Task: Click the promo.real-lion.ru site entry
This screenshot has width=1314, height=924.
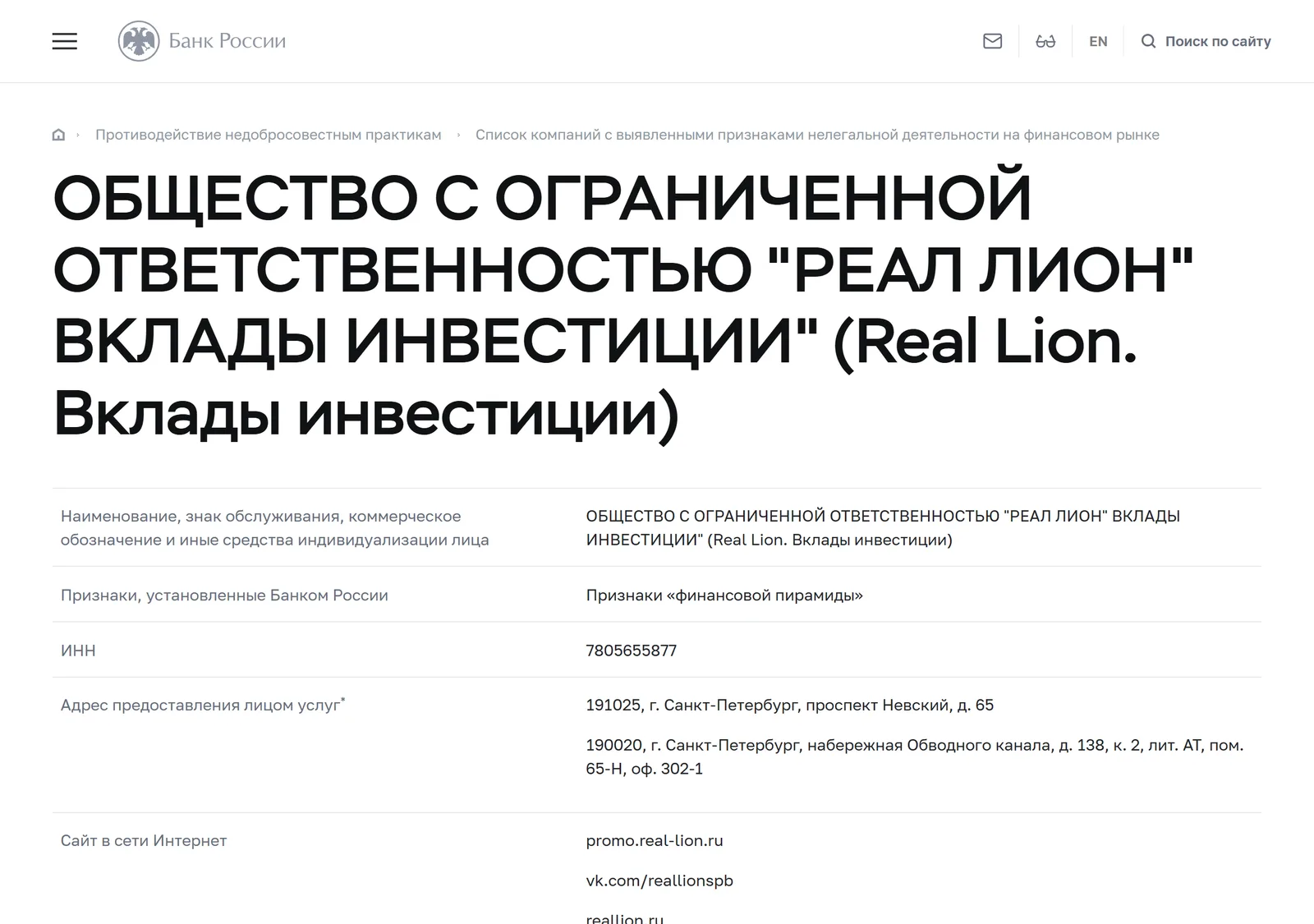Action: point(655,840)
